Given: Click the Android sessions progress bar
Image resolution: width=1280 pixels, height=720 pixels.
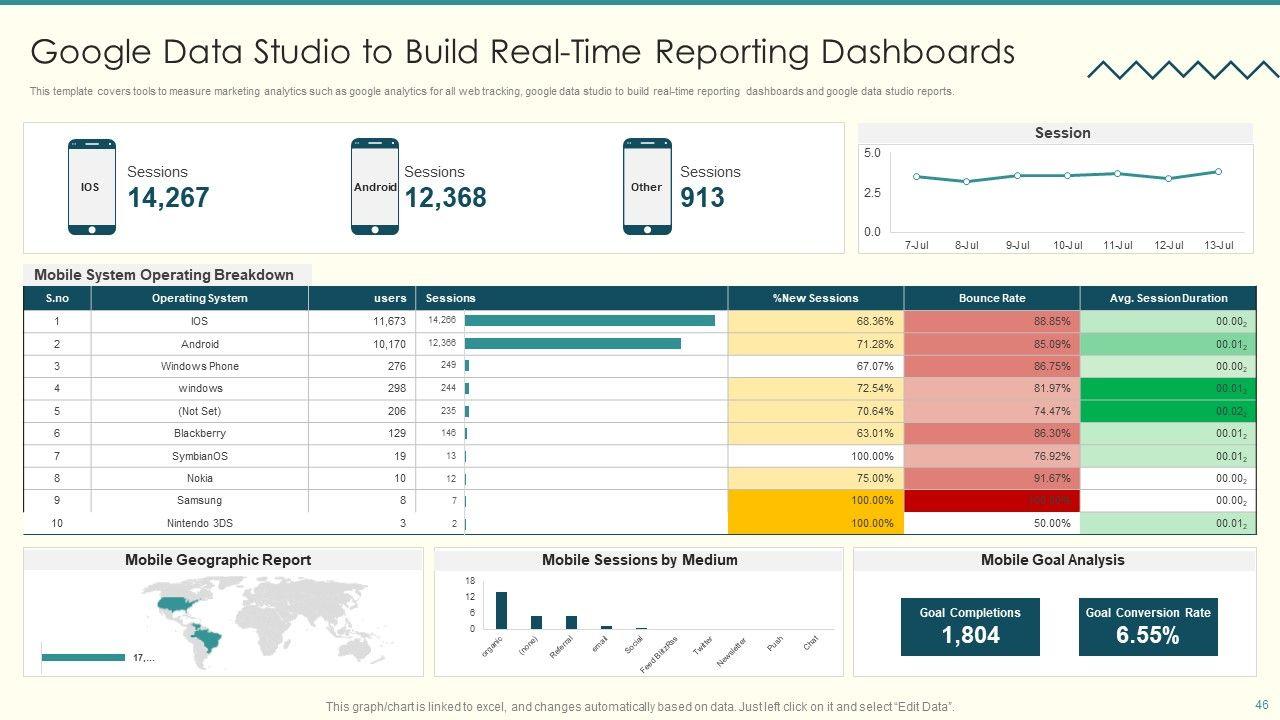Looking at the screenshot, I should pos(572,343).
